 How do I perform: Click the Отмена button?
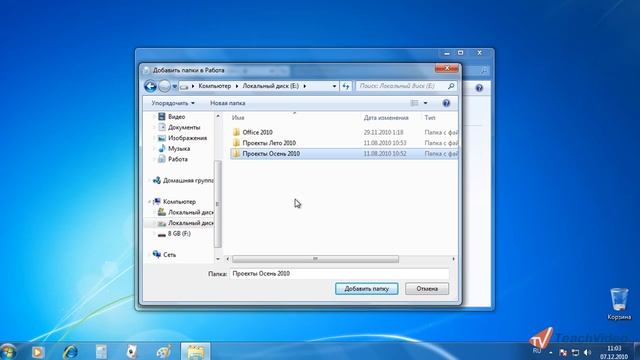427,289
